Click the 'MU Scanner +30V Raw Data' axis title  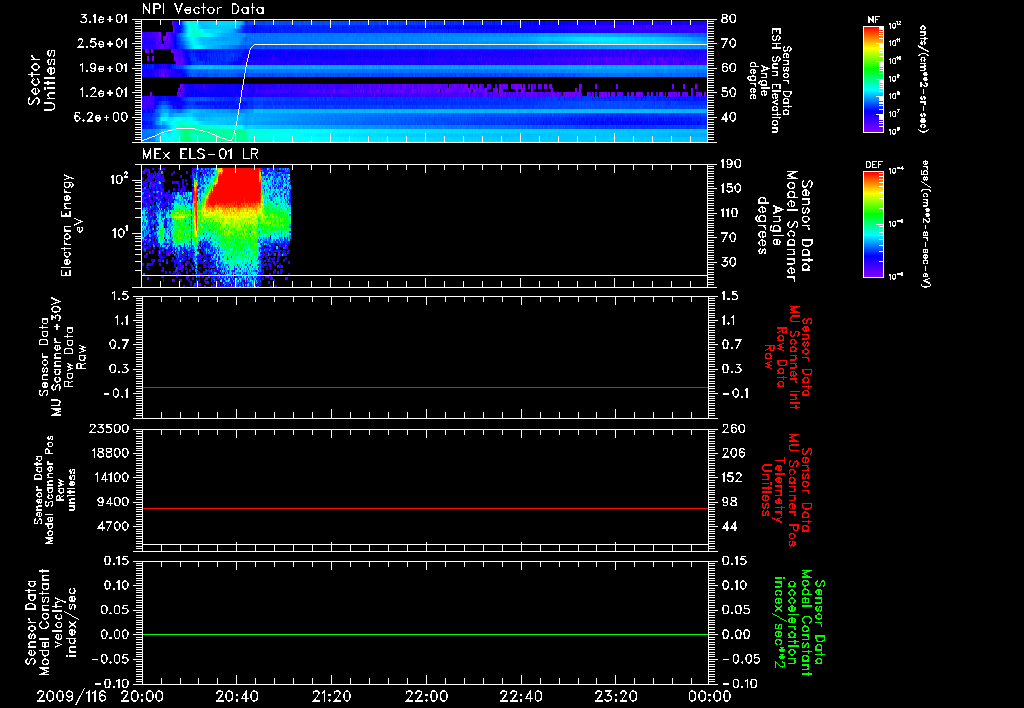[62, 357]
